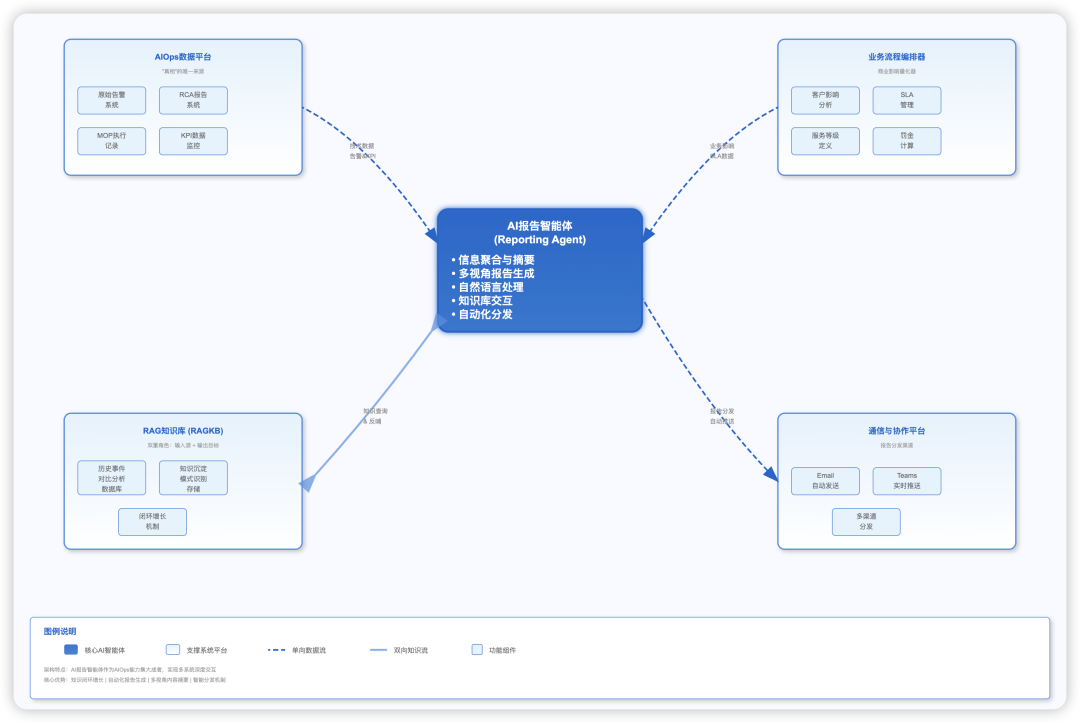Click the 单向数据流 dashed line legend icon
This screenshot has height=723, width=1080.
pos(276,650)
